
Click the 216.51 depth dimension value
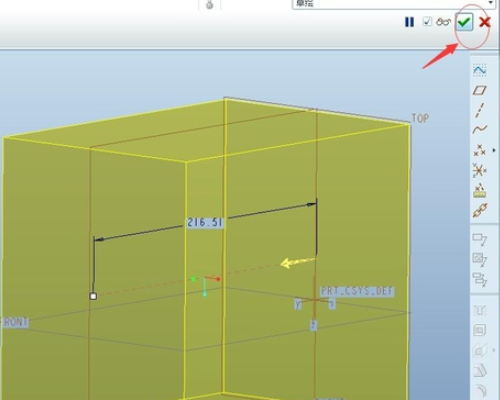click(205, 222)
